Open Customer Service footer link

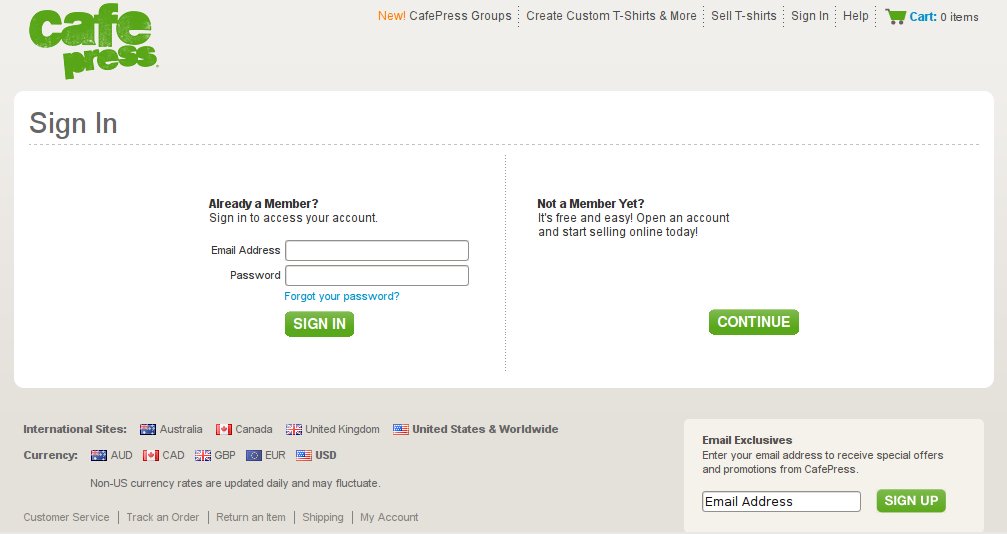66,517
